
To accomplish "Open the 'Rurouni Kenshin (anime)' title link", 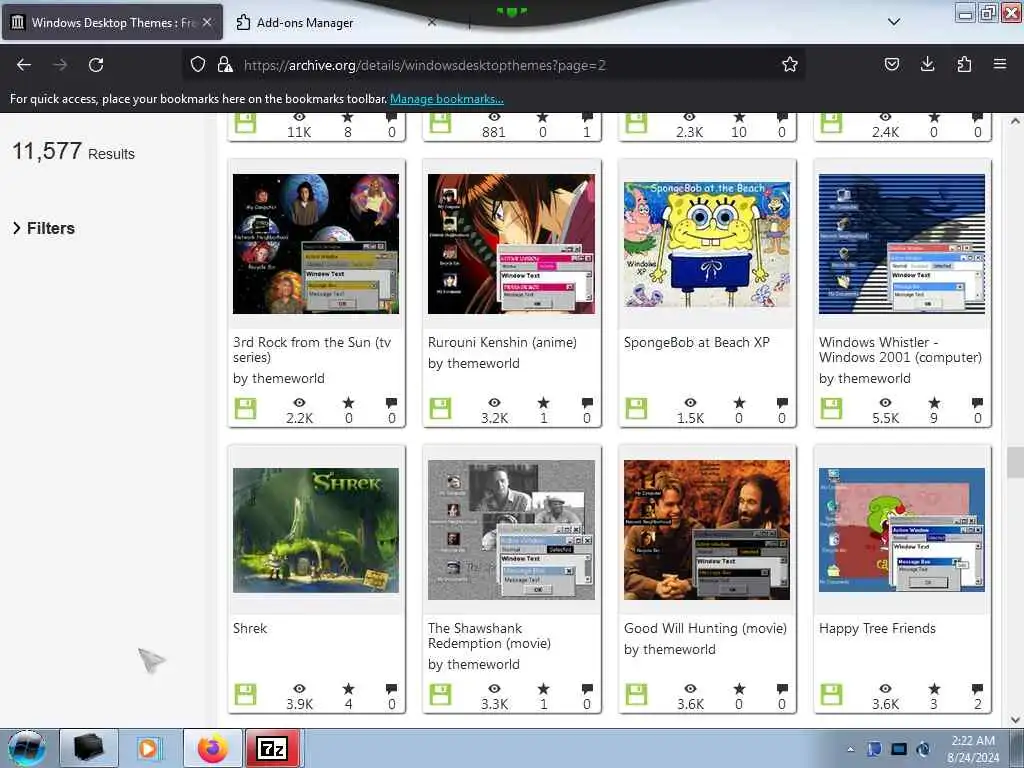I will pyautogui.click(x=502, y=342).
